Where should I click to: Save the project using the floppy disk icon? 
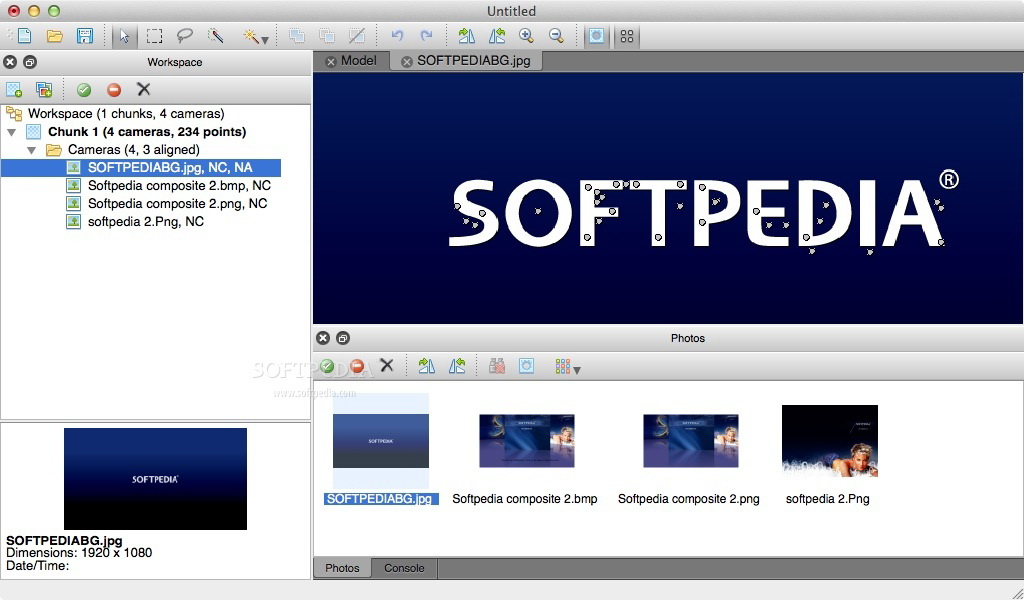85,36
